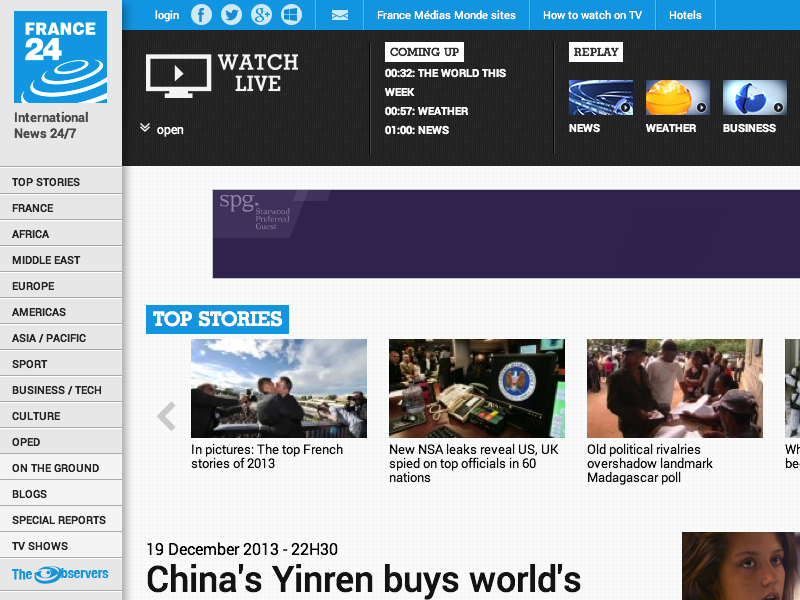
Task: Open the Twitter icon link
Action: pyautogui.click(x=231, y=15)
